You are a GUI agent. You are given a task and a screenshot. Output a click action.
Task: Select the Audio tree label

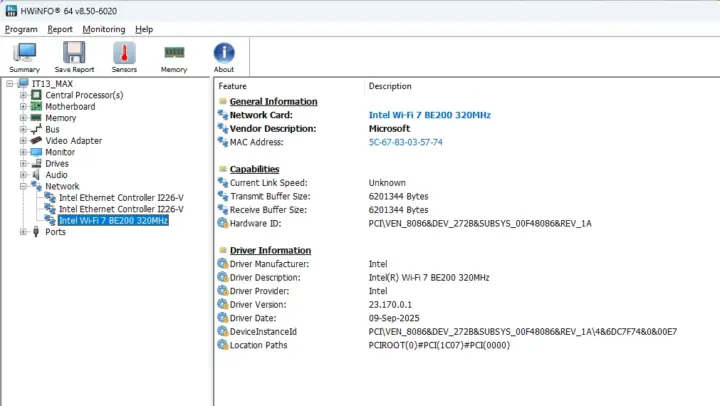[x=56, y=175]
